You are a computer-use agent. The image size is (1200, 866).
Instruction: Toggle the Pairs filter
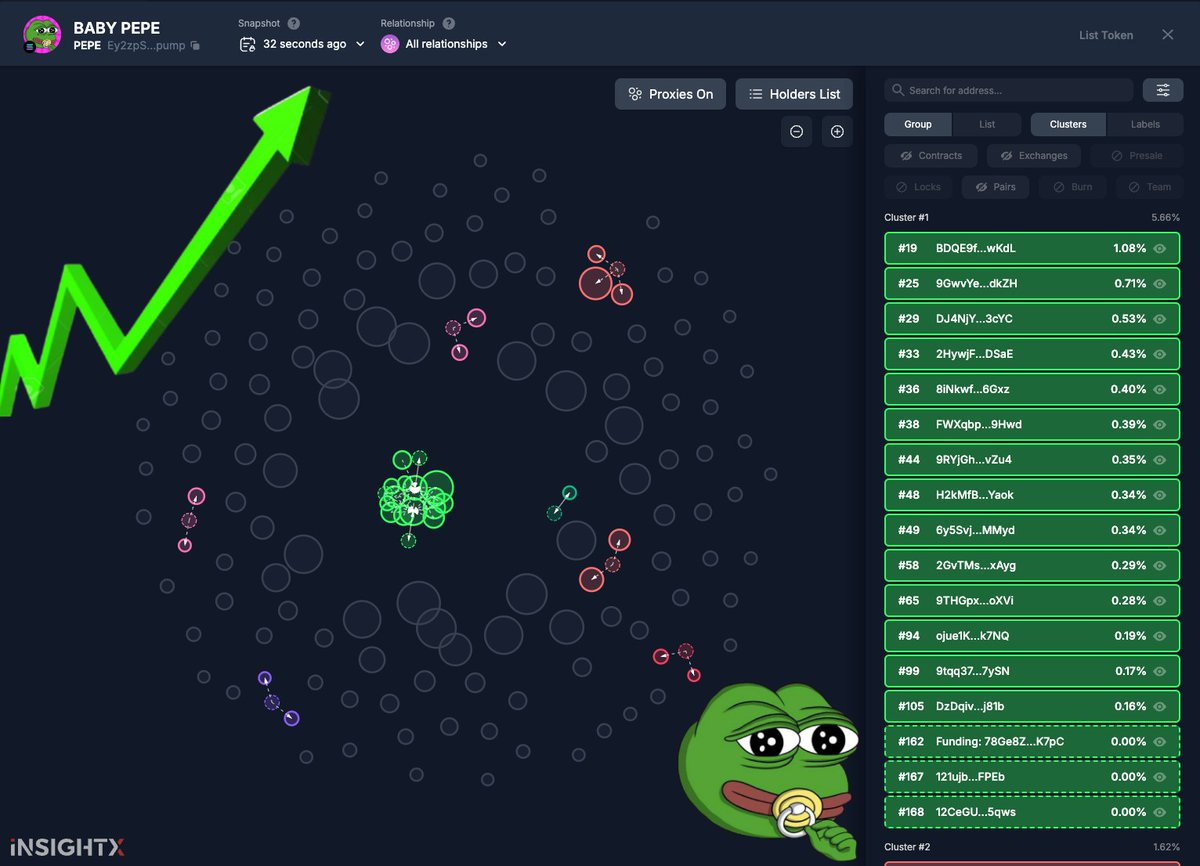[x=995, y=187]
